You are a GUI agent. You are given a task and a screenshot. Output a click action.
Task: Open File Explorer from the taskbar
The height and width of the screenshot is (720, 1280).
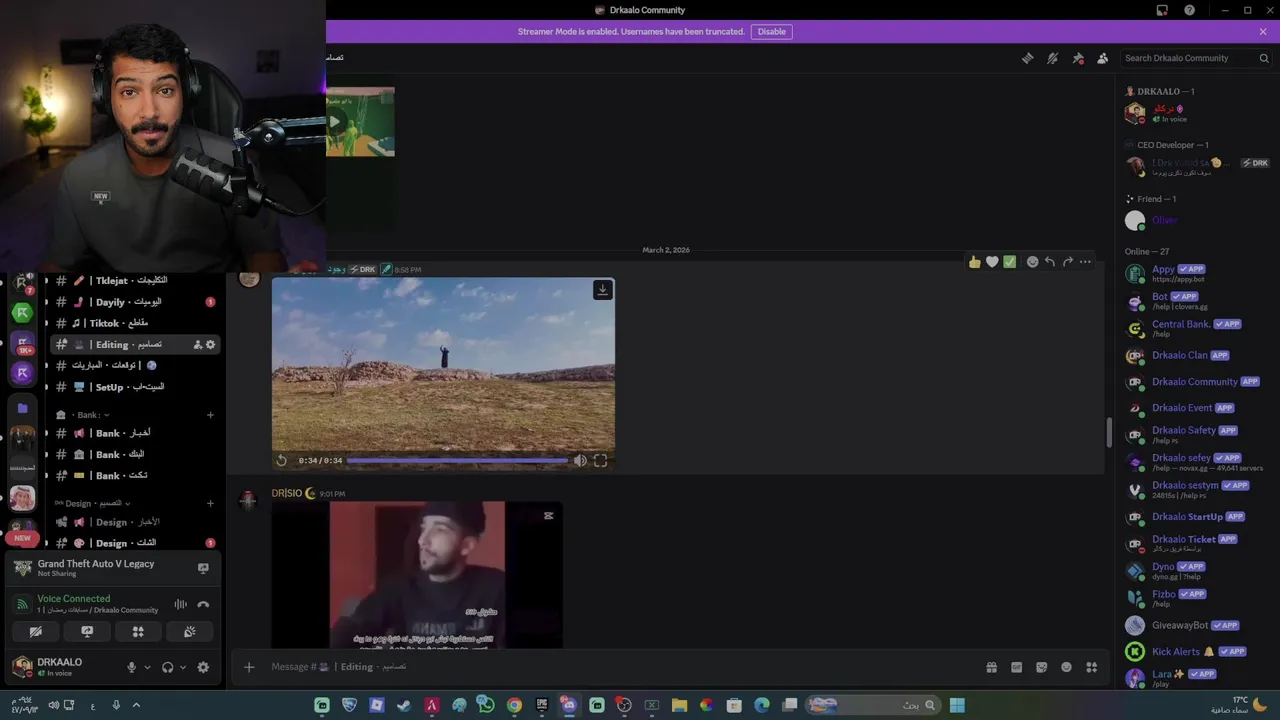tap(679, 705)
